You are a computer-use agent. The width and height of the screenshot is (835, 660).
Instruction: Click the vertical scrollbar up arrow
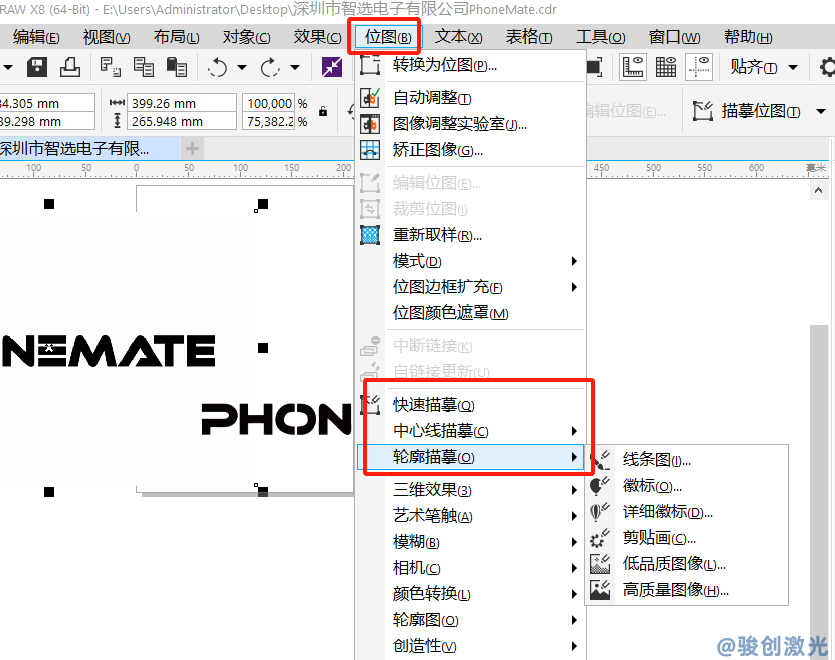coord(818,191)
